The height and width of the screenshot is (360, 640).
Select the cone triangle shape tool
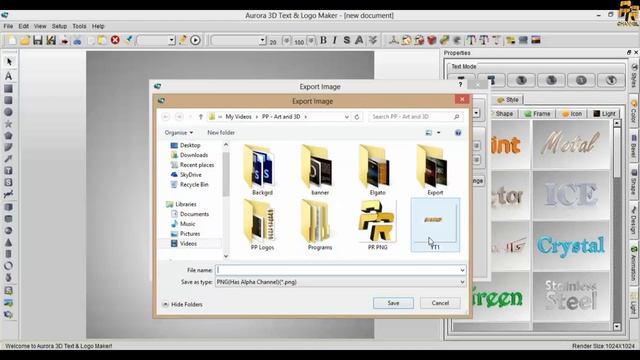pos(8,242)
